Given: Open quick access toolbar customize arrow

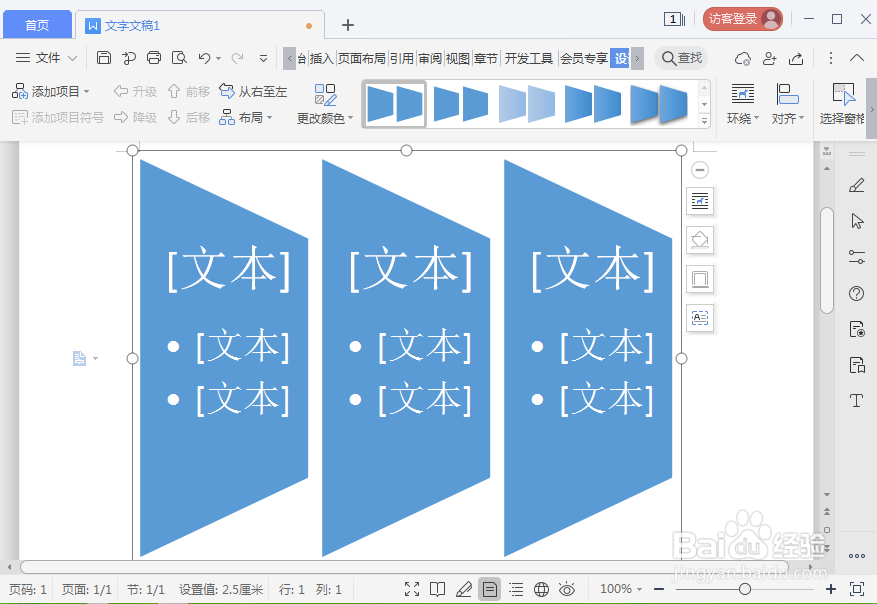Looking at the screenshot, I should (x=263, y=58).
